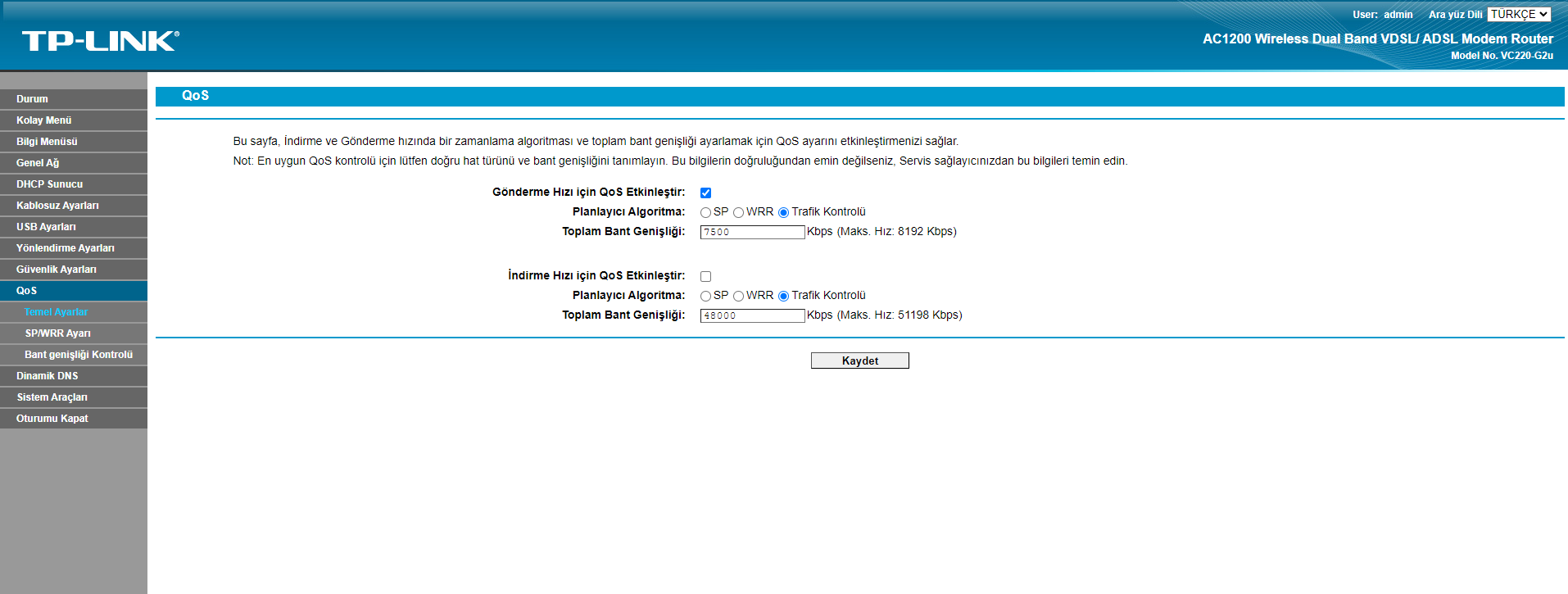Image resolution: width=1568 pixels, height=594 pixels.
Task: Open Yönlendirme Ayarları
Action: (x=74, y=248)
